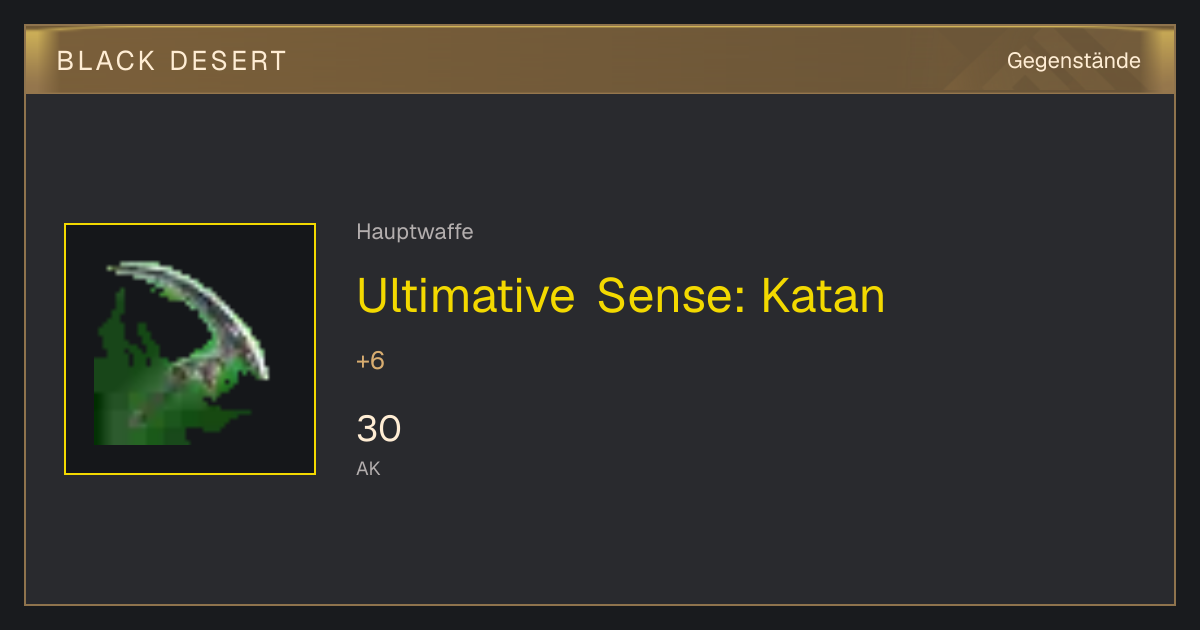
Task: Click the yellow-framed item thumbnail box
Action: (x=190, y=349)
